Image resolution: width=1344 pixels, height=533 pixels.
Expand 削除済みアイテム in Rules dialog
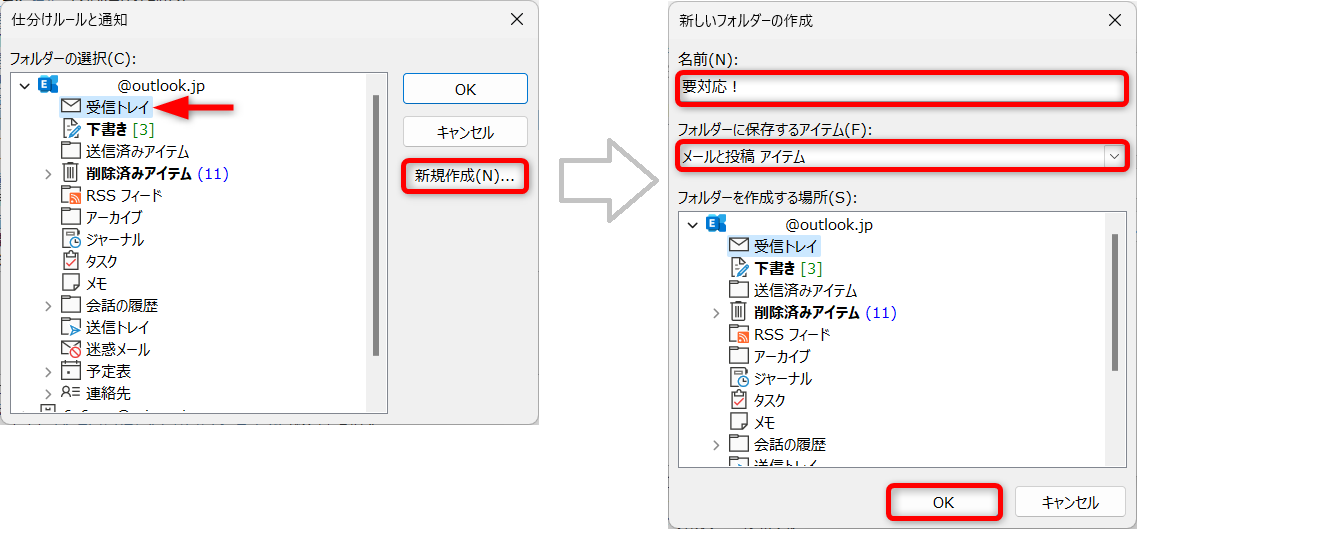(48, 174)
